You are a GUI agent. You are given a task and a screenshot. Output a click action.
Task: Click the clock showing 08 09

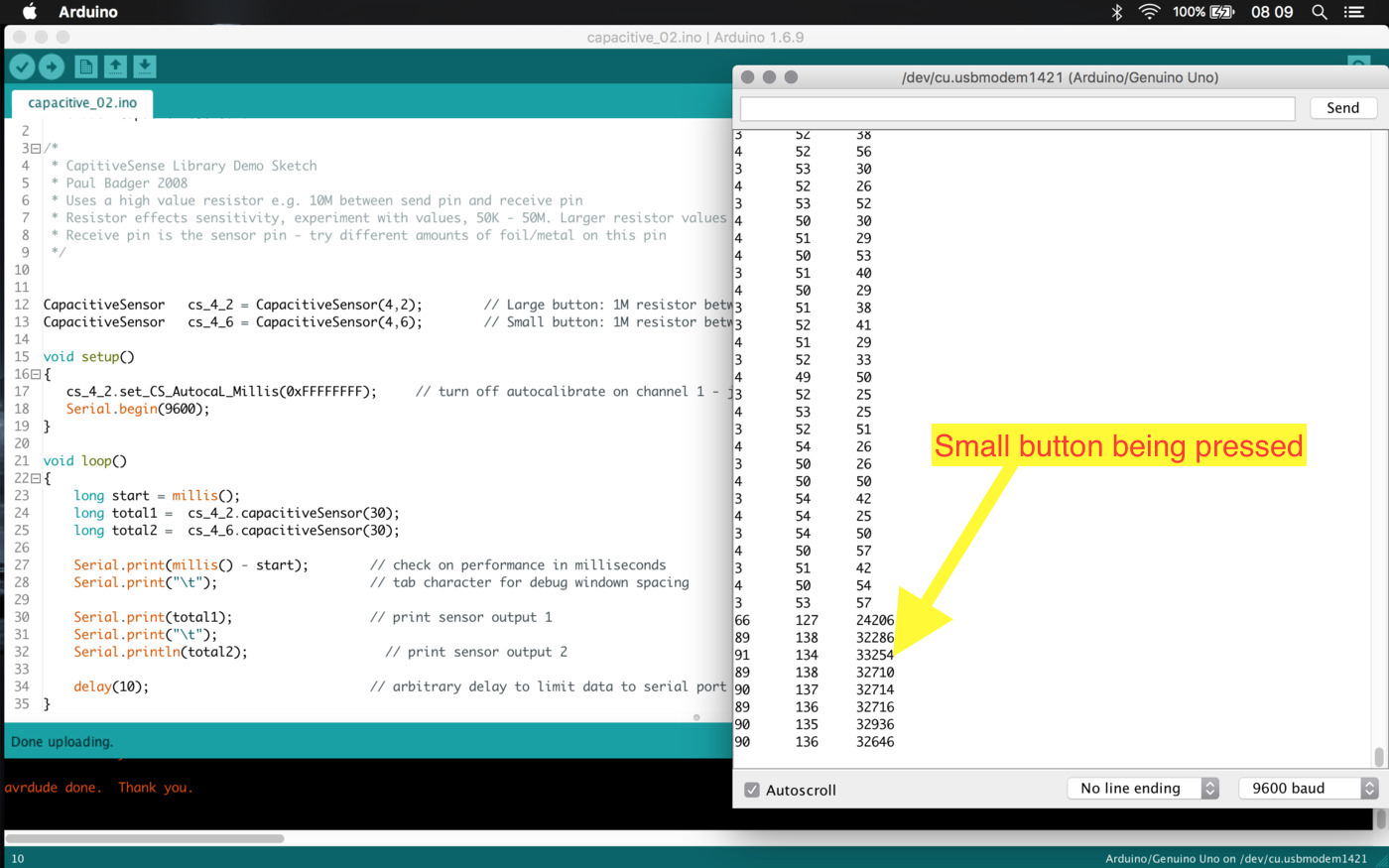[x=1272, y=12]
